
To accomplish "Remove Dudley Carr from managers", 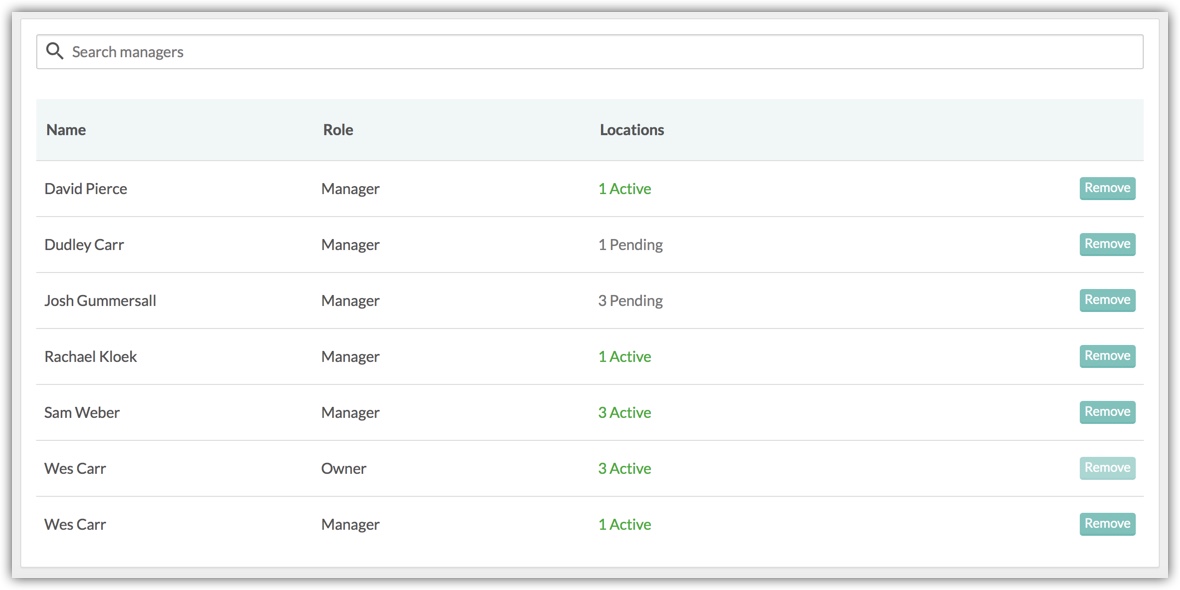I will [x=1107, y=244].
